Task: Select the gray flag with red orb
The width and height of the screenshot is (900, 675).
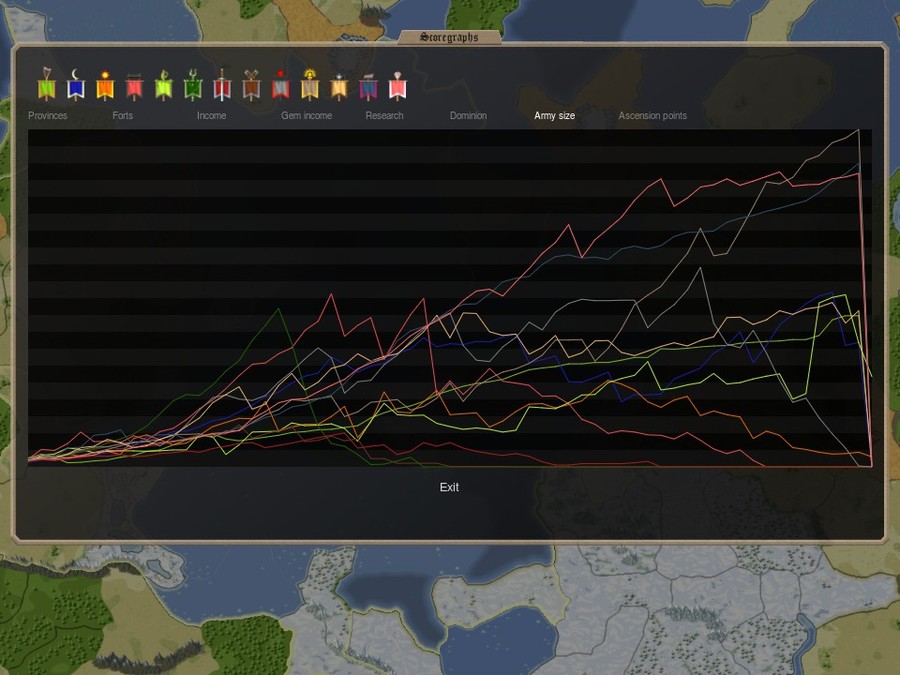Action: [x=281, y=85]
